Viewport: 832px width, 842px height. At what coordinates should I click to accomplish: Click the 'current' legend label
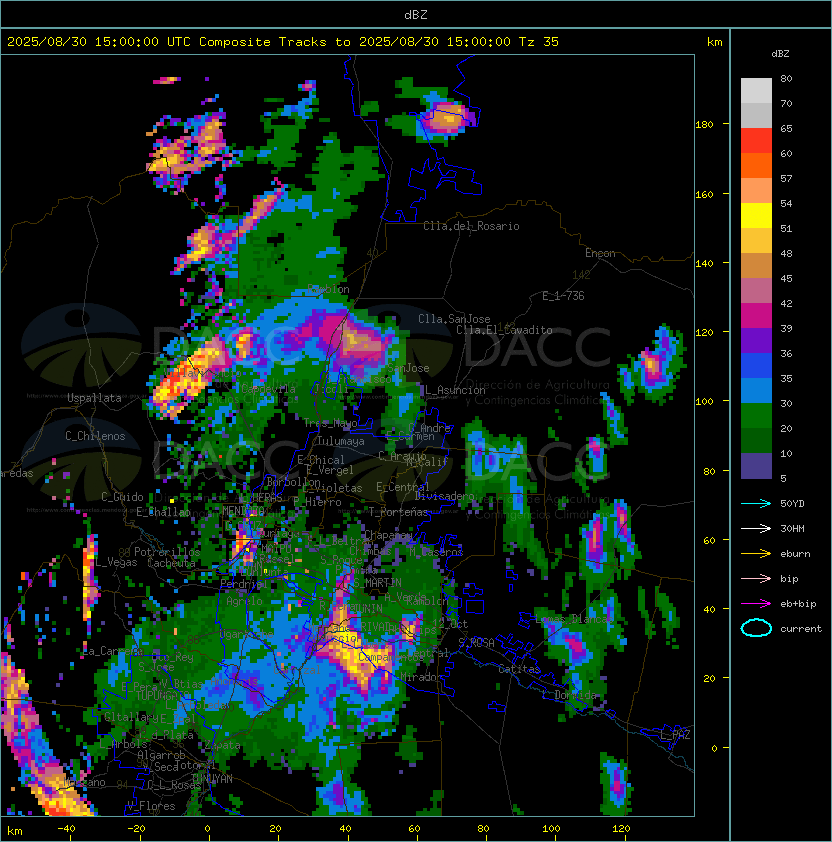pyautogui.click(x=801, y=629)
